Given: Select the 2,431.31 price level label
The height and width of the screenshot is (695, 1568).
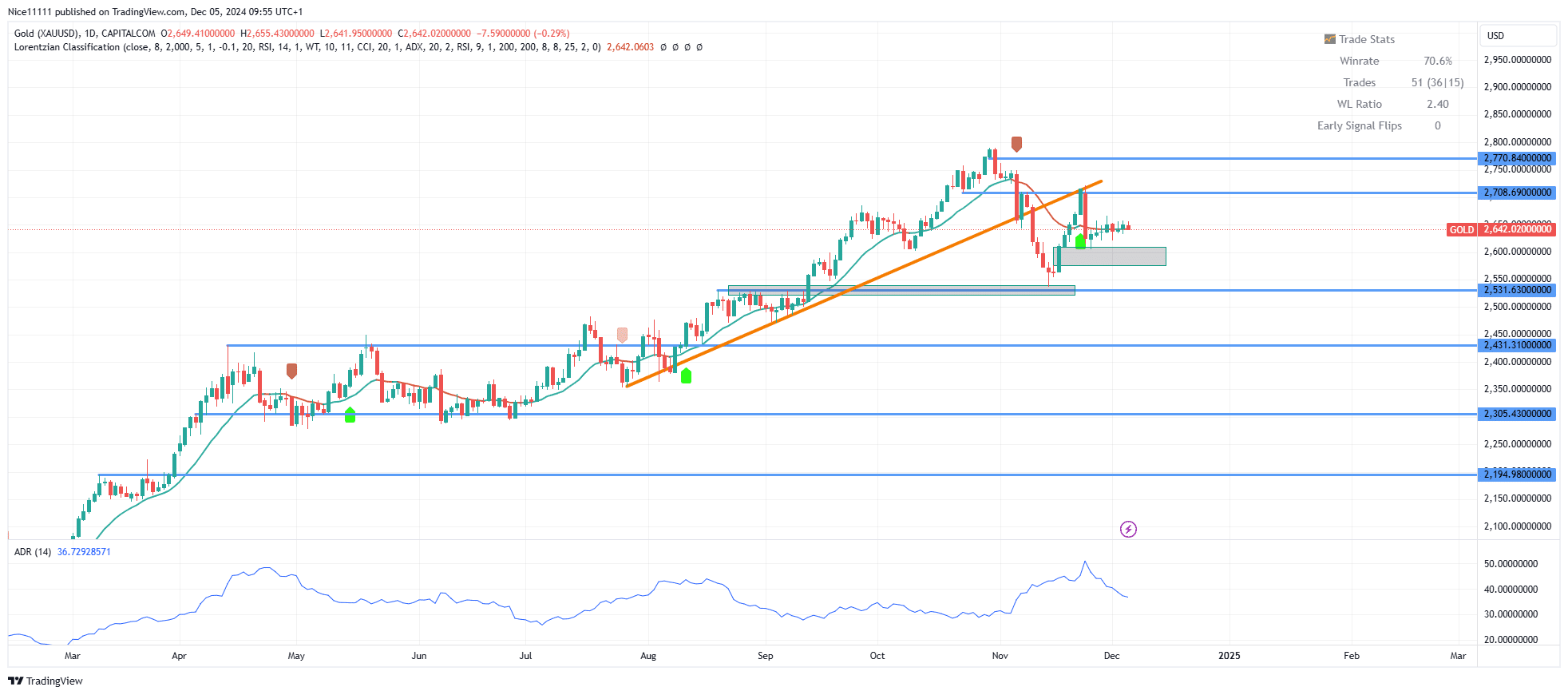Looking at the screenshot, I should pos(1518,345).
